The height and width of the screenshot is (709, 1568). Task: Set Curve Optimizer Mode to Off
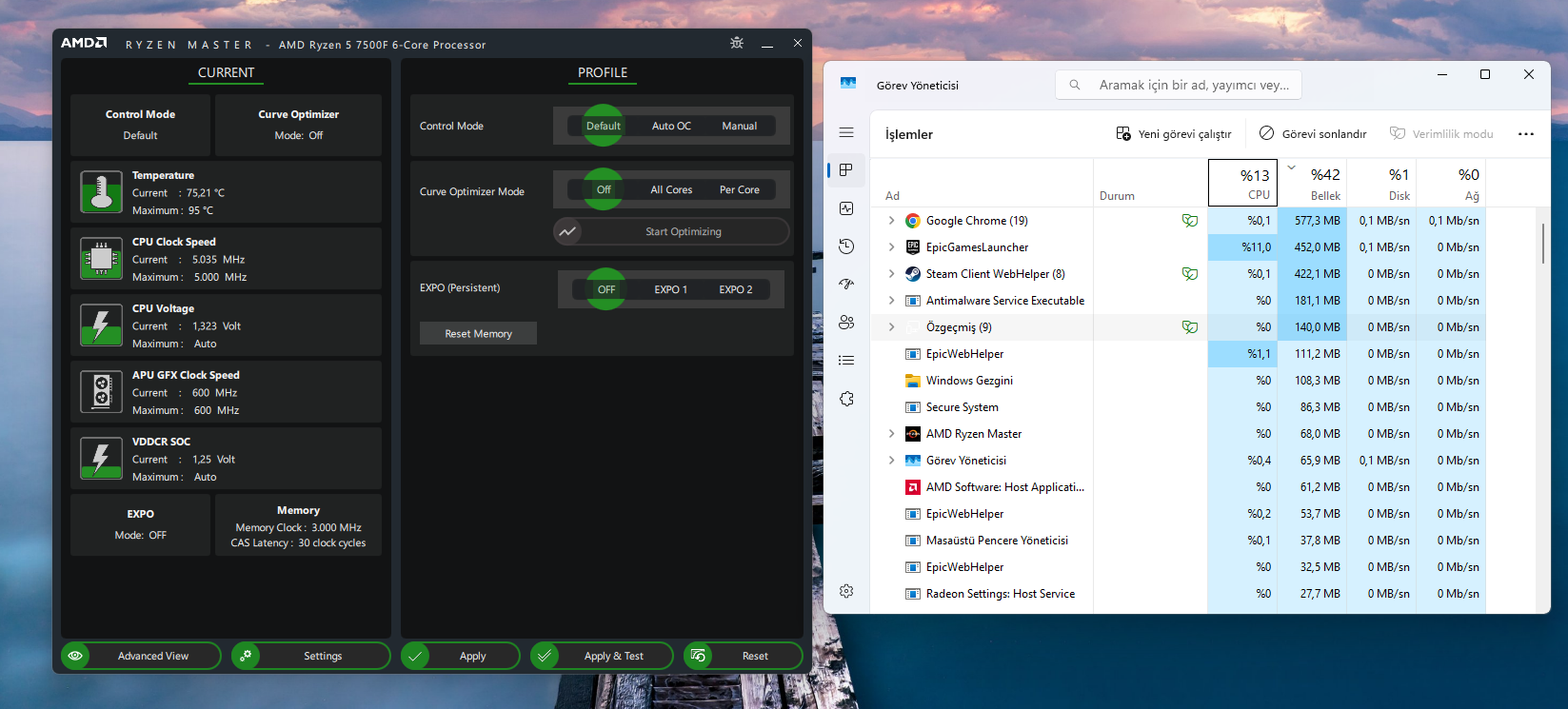(x=604, y=189)
